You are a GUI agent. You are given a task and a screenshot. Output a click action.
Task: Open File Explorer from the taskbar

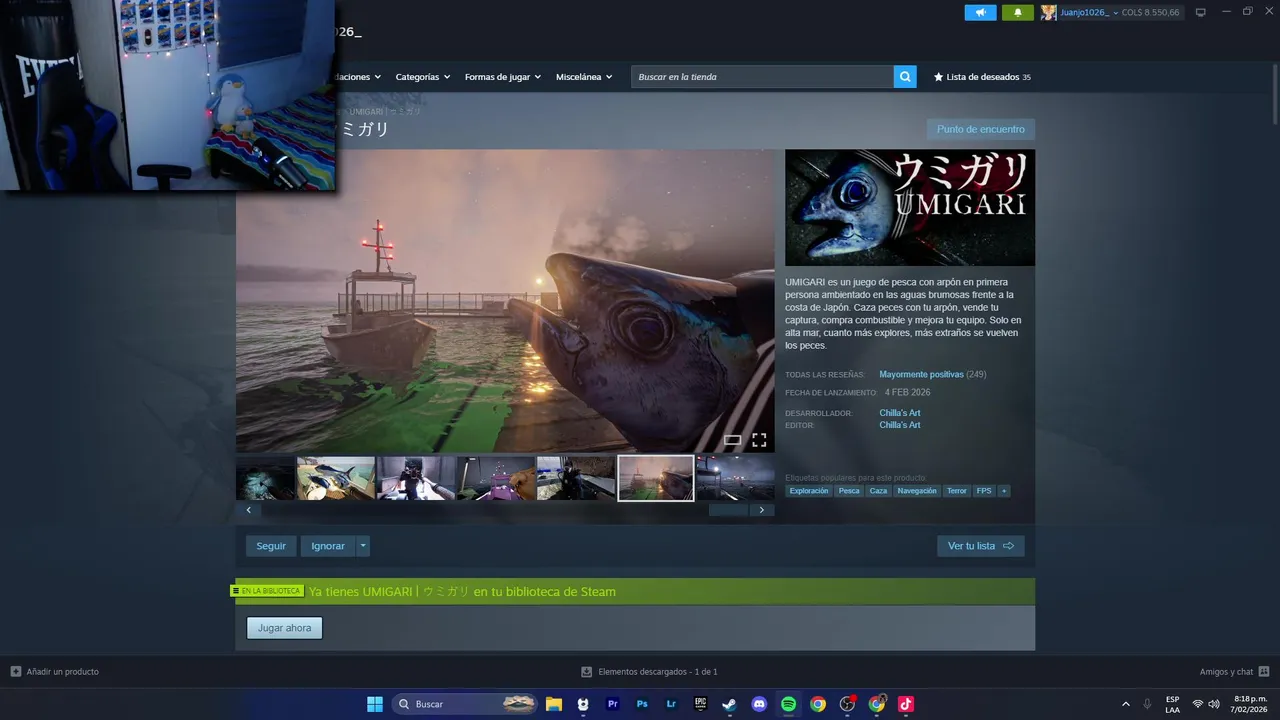pos(553,704)
